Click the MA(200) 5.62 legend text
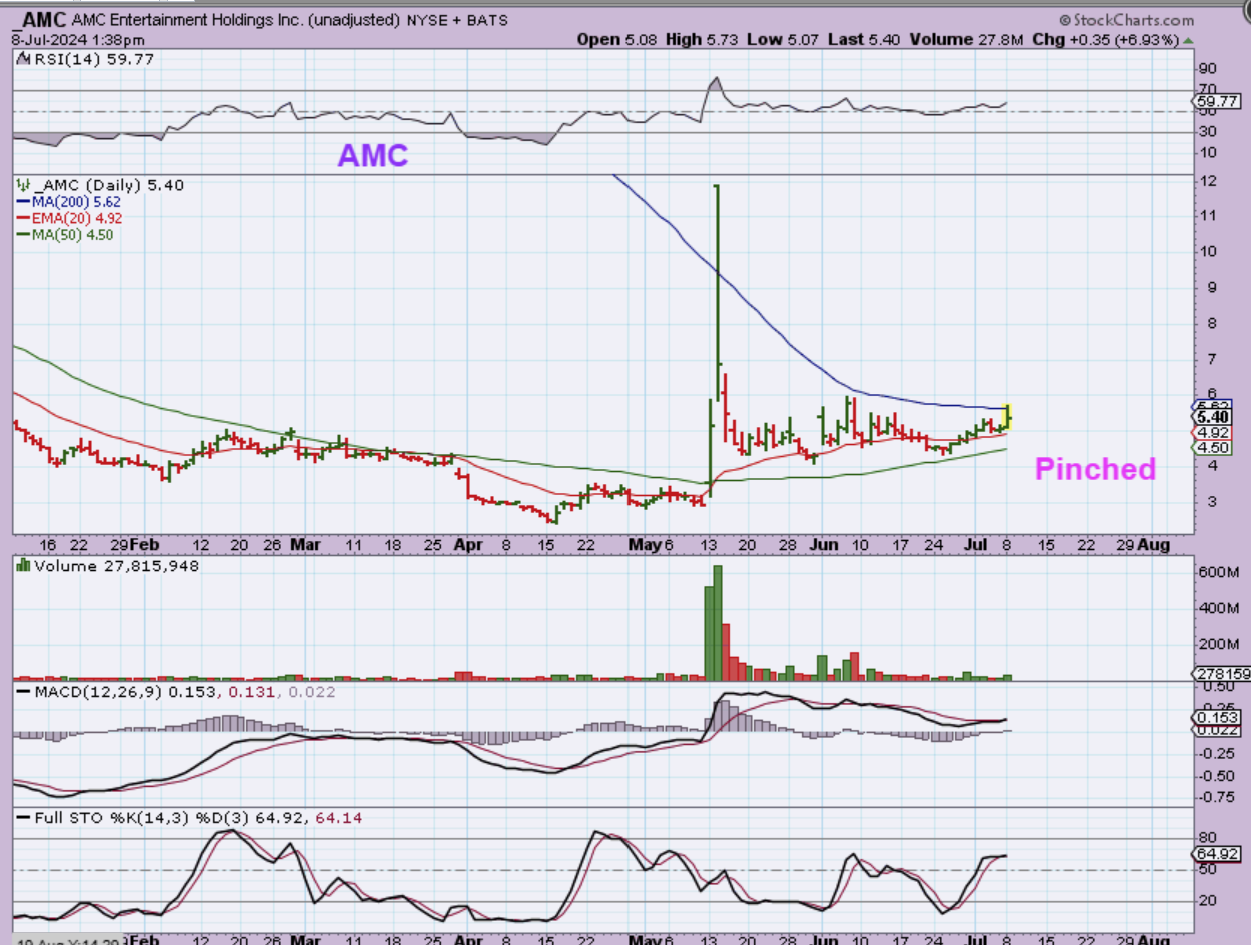The height and width of the screenshot is (945, 1251). (x=76, y=201)
